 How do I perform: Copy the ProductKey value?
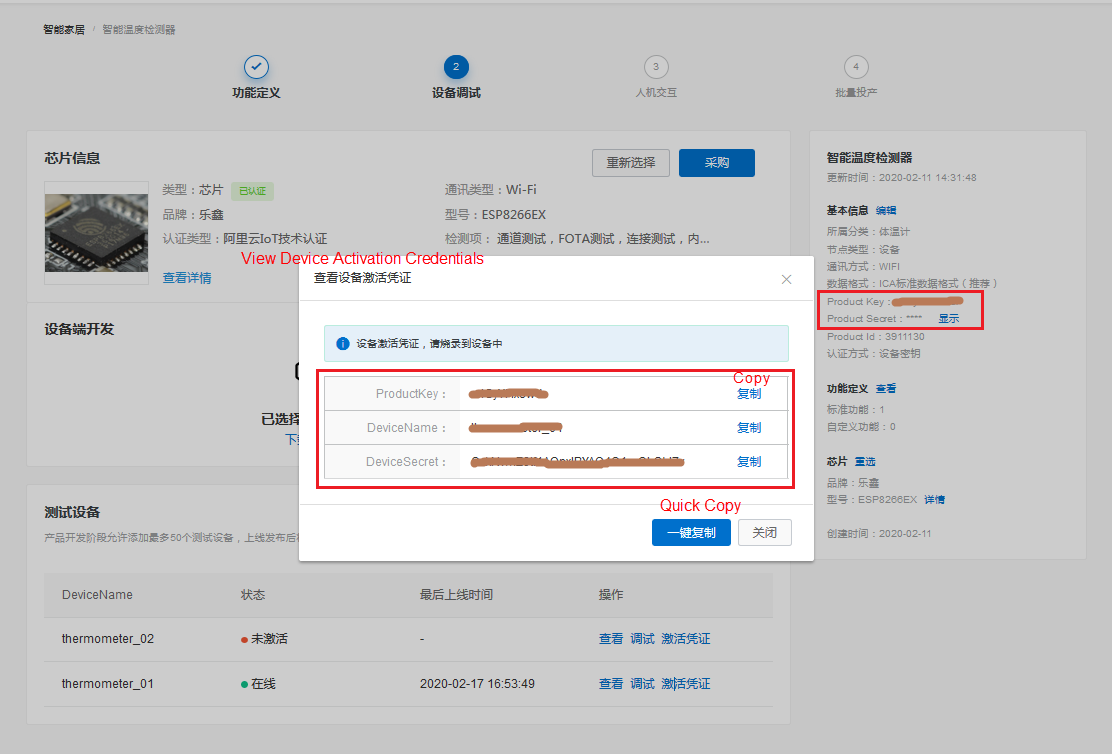pos(749,394)
